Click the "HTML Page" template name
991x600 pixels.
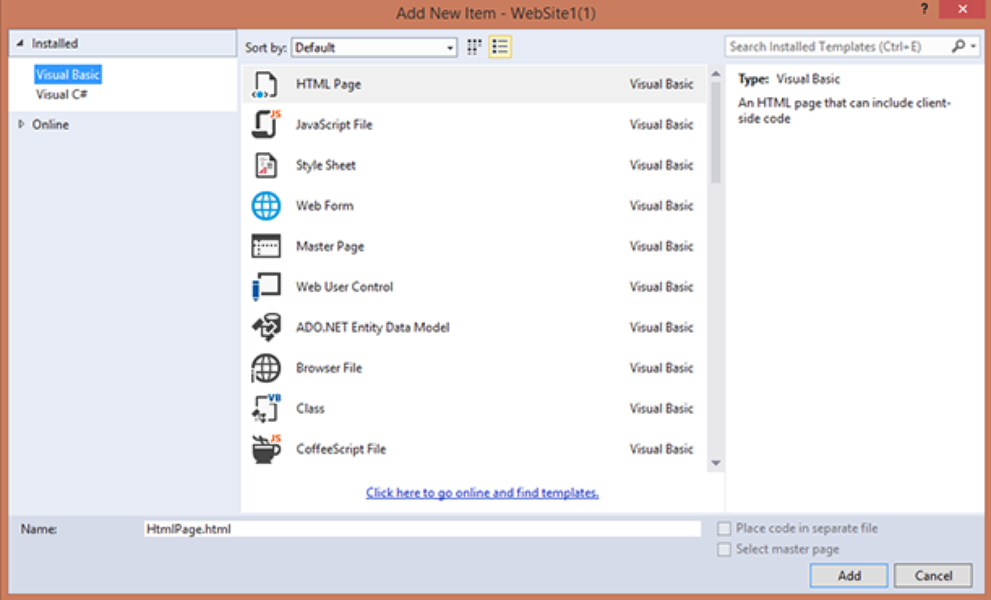[x=329, y=84]
